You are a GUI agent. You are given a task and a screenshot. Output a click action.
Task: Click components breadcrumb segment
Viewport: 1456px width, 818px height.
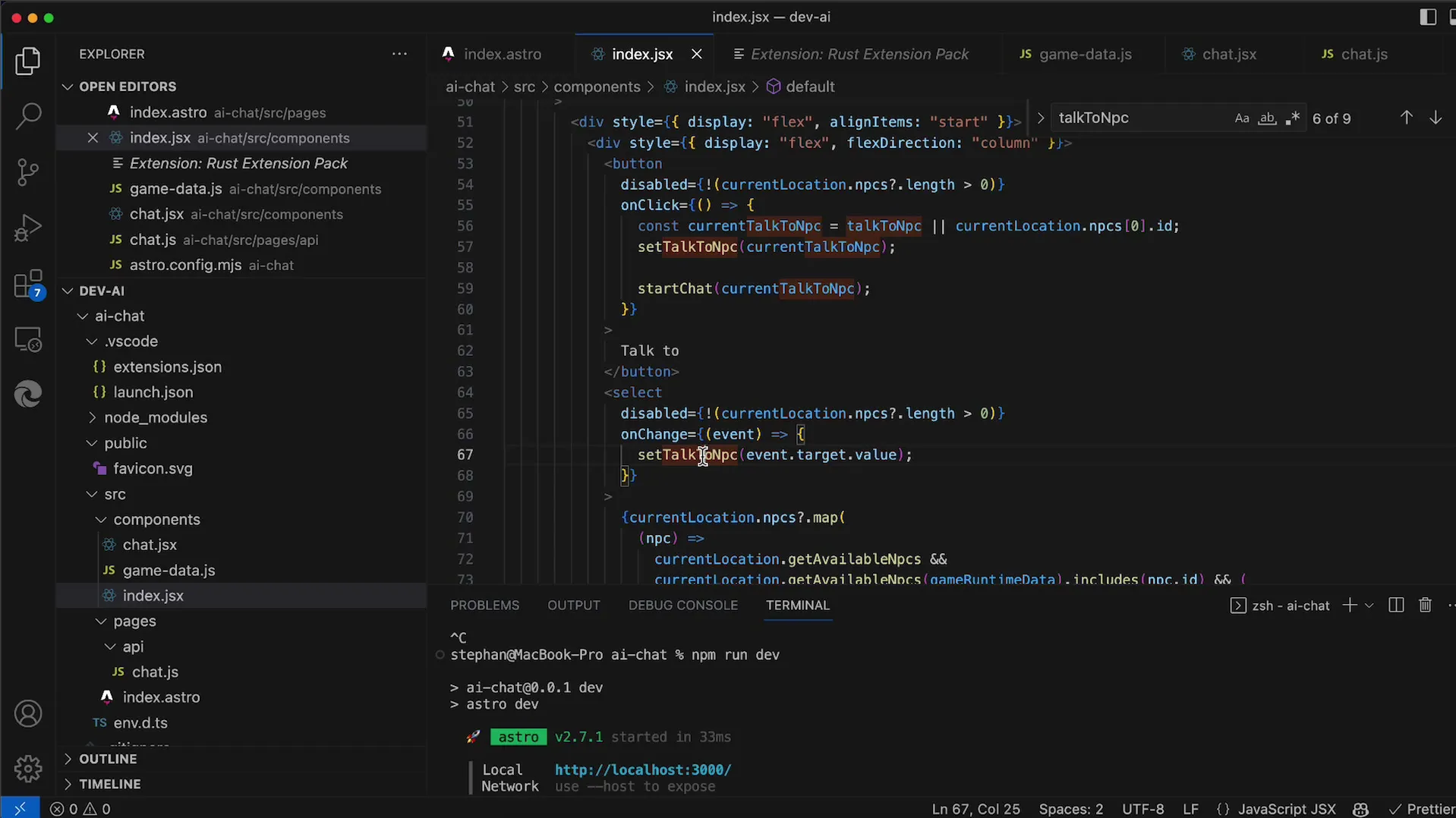pos(597,87)
